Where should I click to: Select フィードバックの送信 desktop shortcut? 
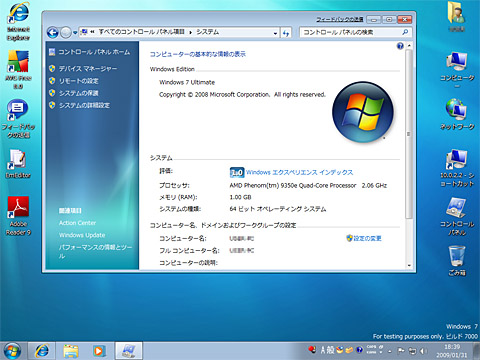[18, 118]
